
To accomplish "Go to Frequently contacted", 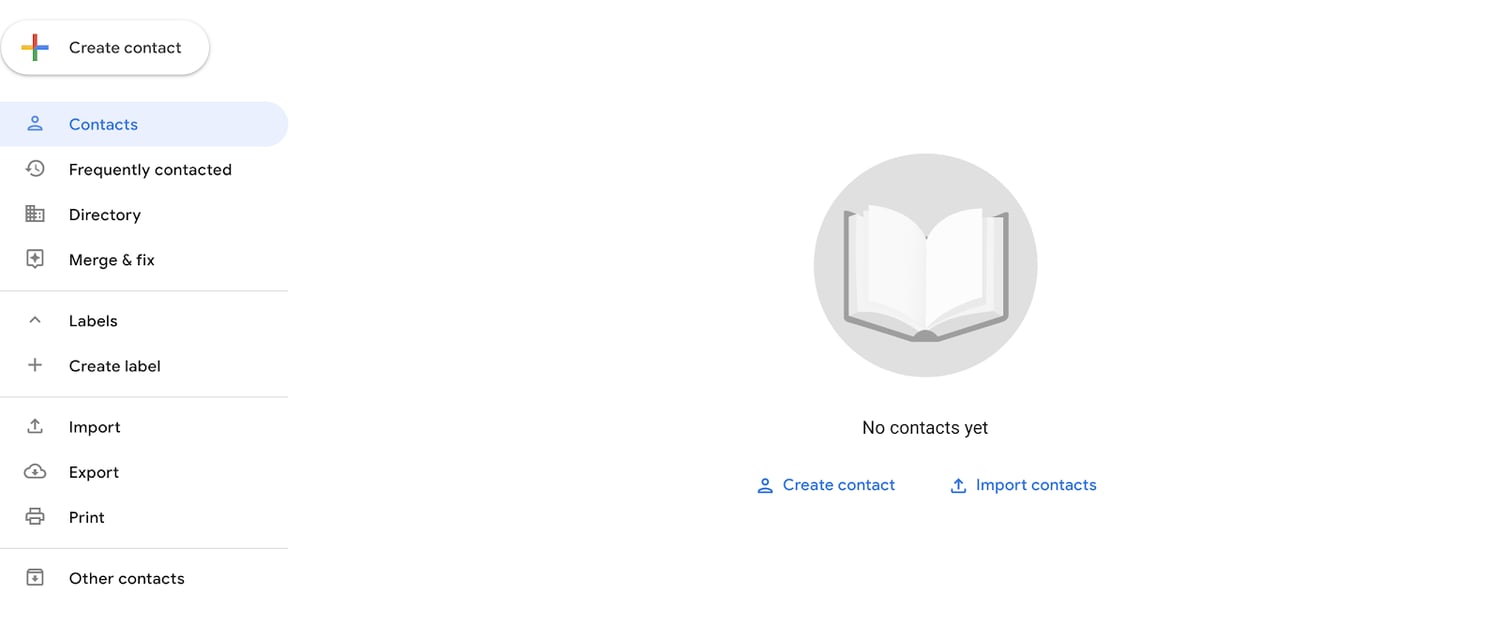I will pos(144,169).
